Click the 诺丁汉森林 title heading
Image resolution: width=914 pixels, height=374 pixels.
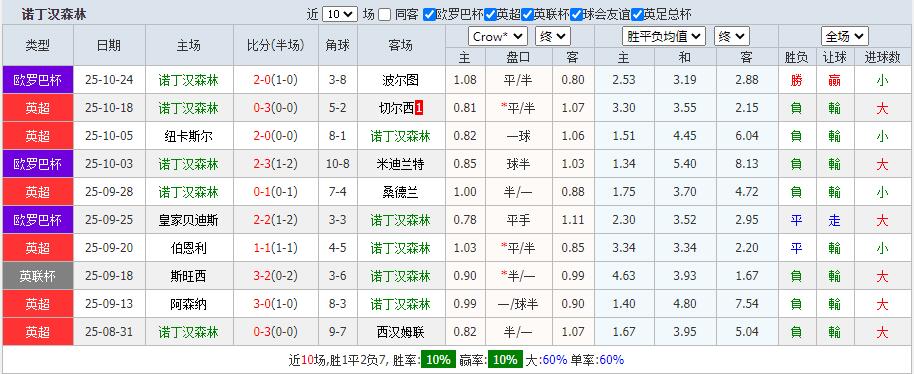54,14
